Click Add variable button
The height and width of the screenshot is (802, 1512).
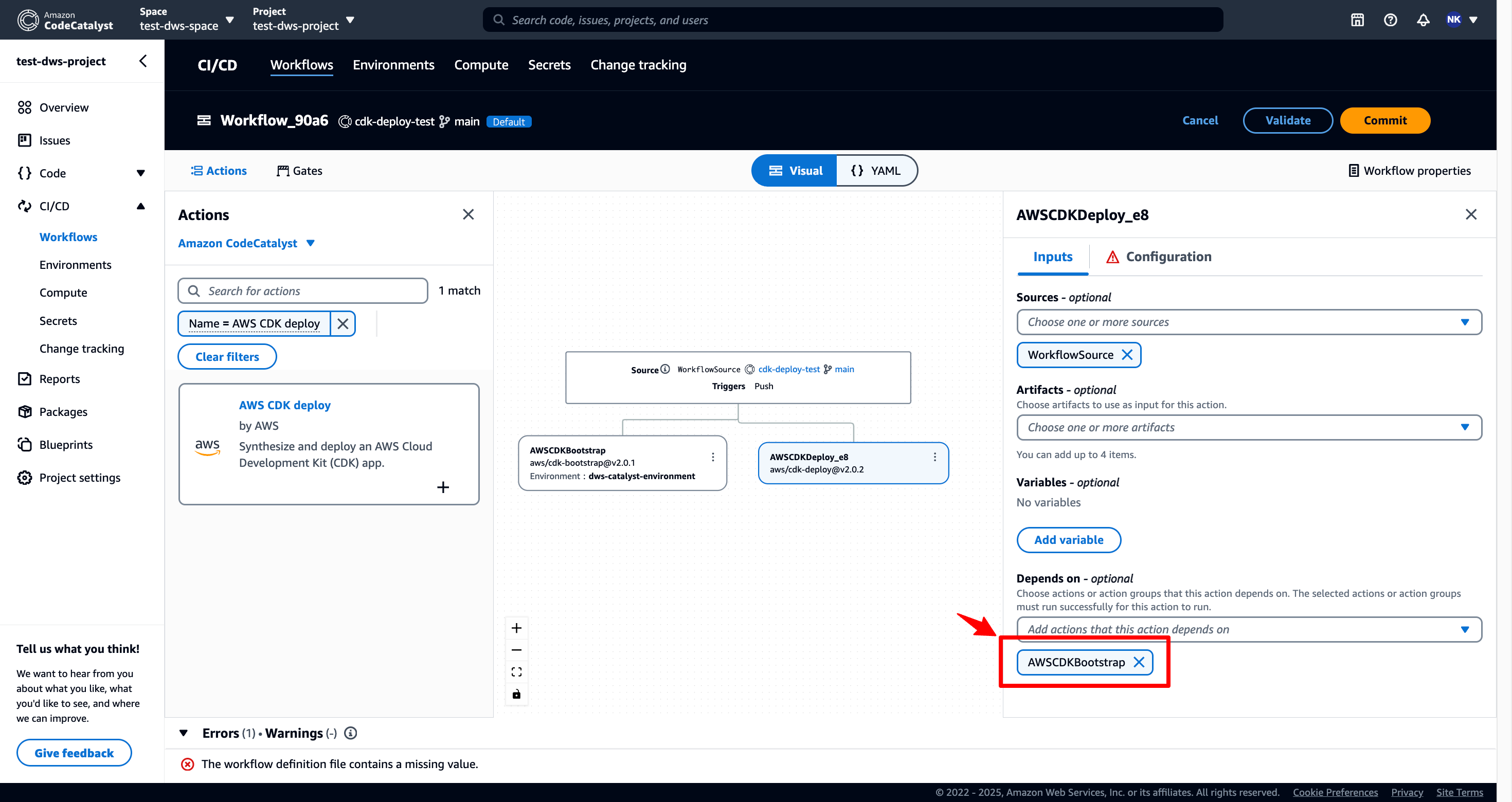click(x=1068, y=540)
